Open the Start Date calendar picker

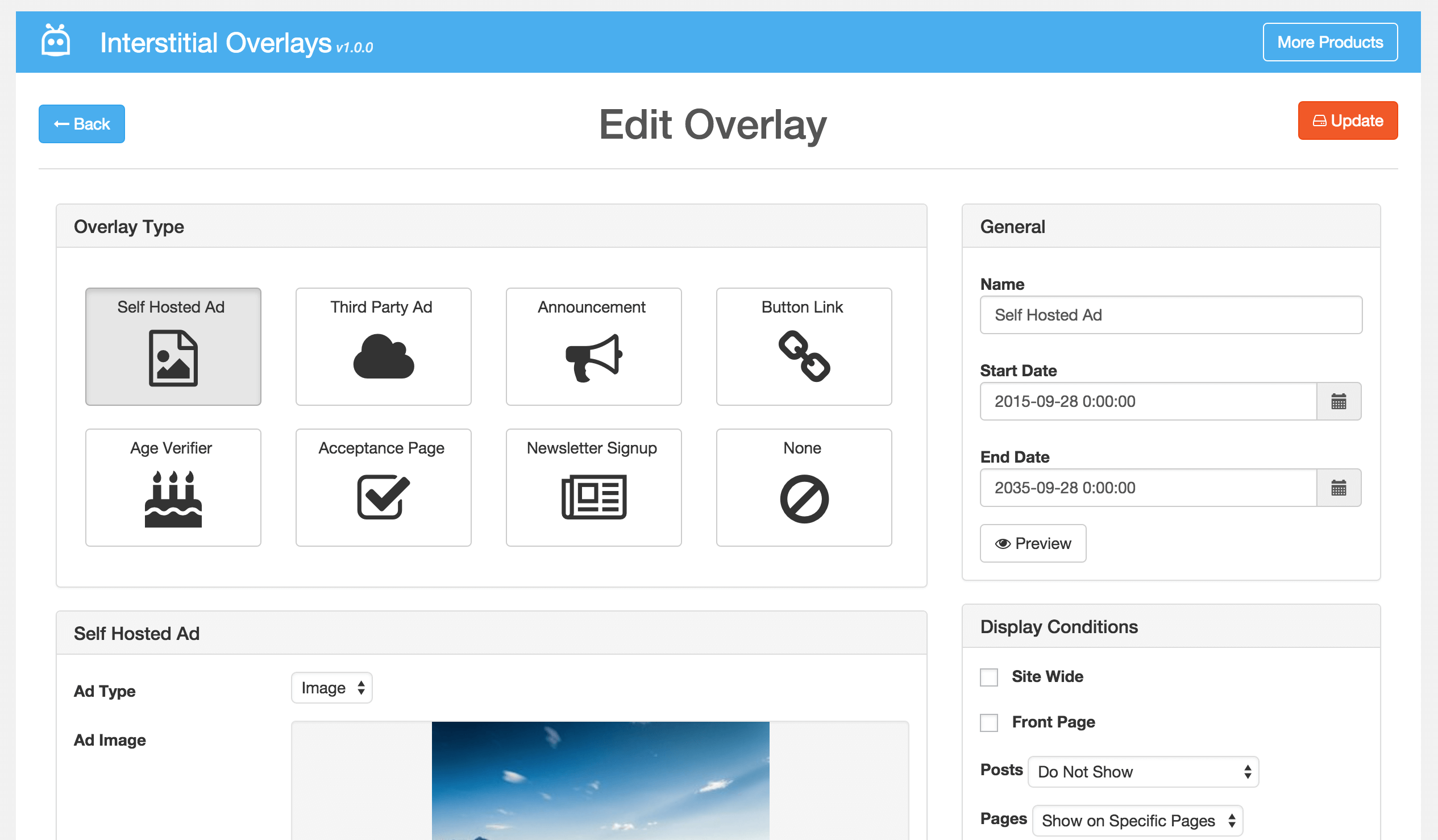pos(1339,401)
